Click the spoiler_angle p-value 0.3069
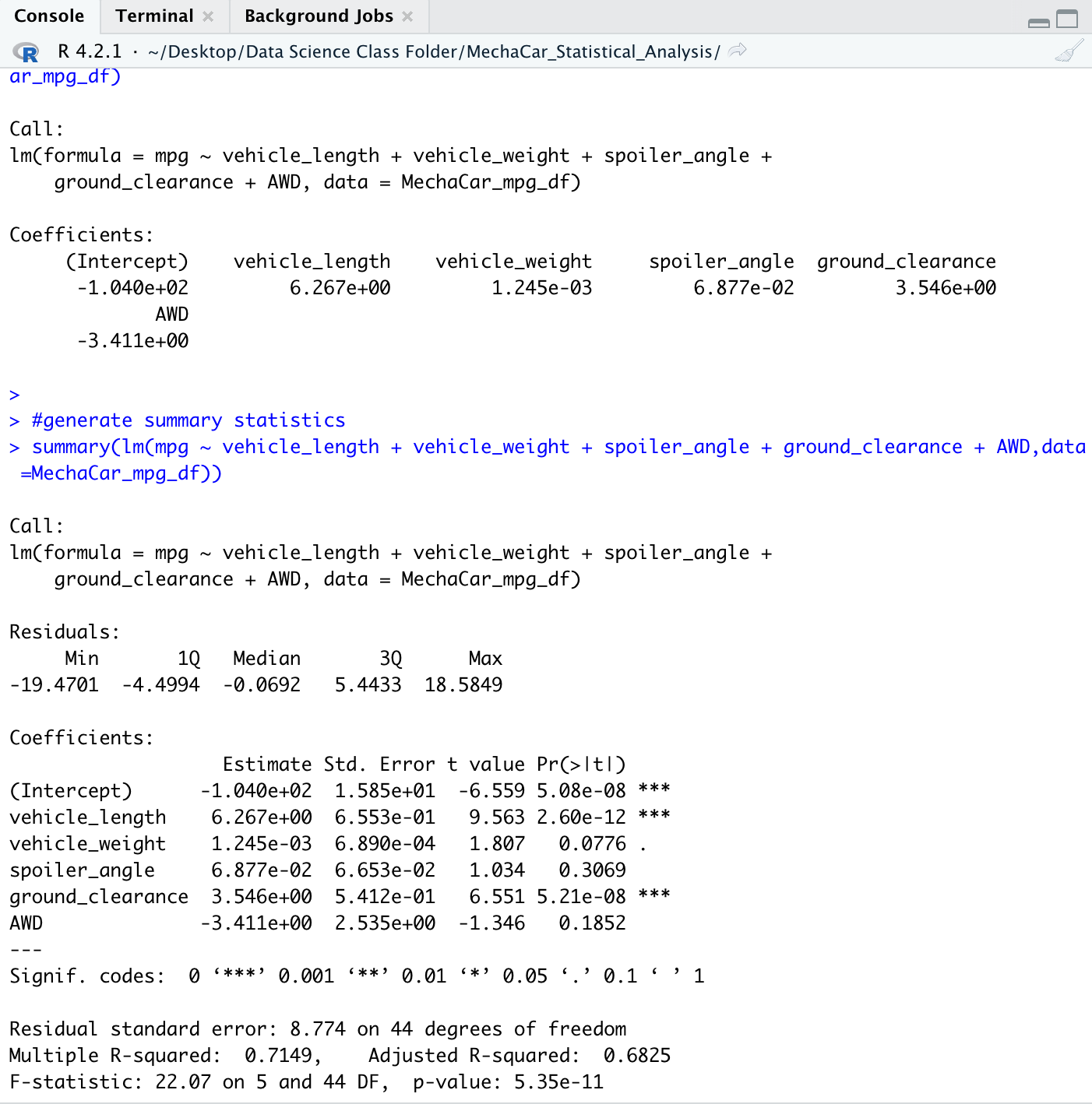This screenshot has height=1104, width=1092. (x=593, y=870)
